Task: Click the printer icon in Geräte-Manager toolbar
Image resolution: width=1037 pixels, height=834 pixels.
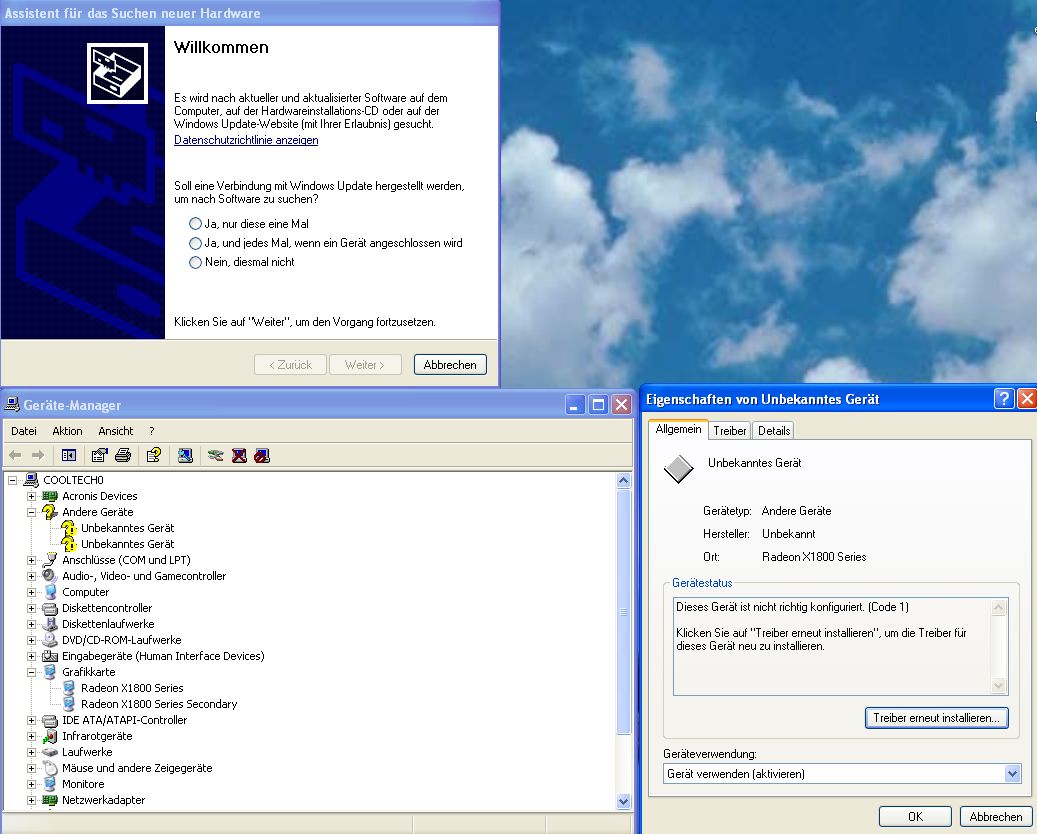Action: tap(123, 455)
